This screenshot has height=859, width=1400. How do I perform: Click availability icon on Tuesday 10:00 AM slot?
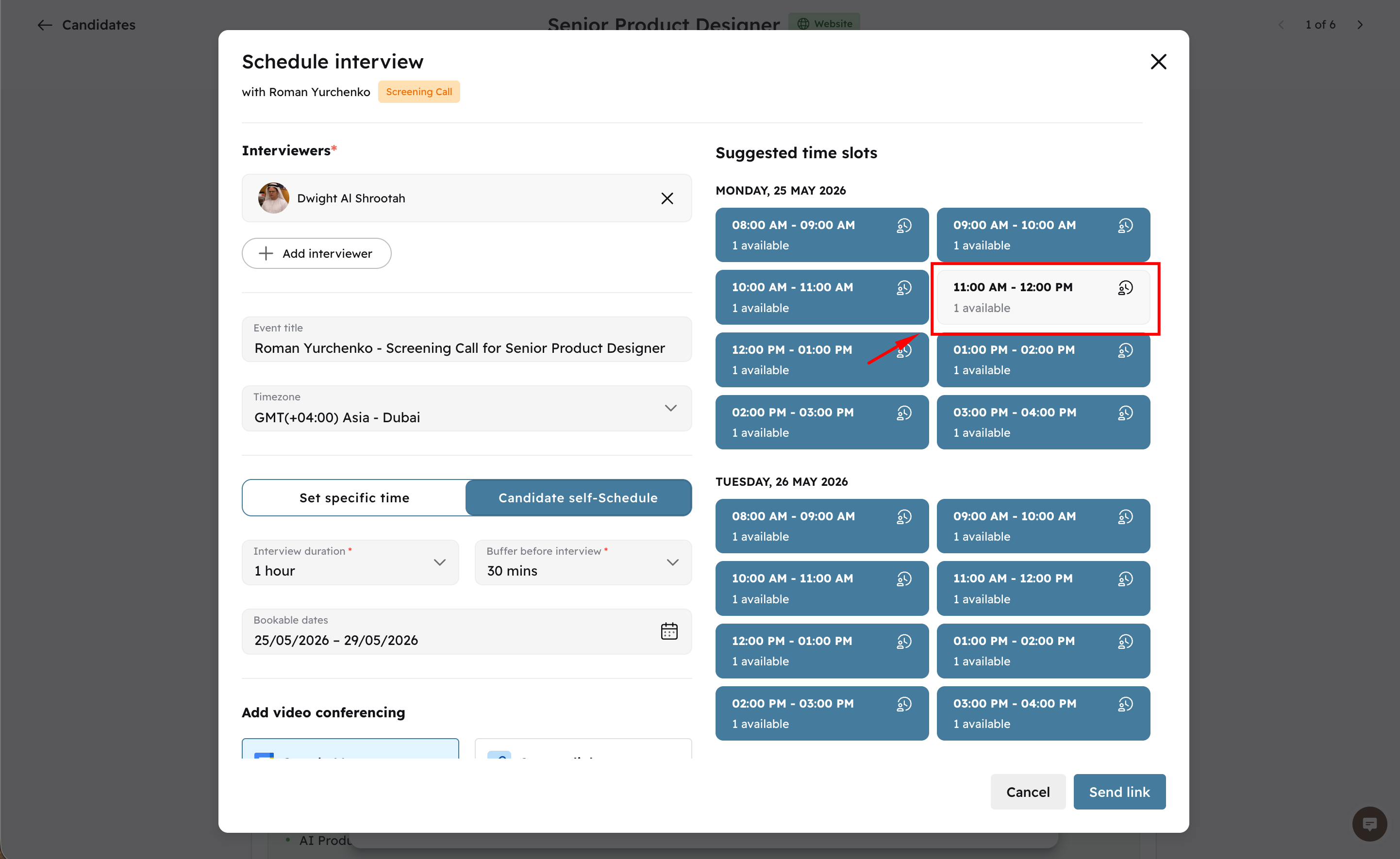904,579
